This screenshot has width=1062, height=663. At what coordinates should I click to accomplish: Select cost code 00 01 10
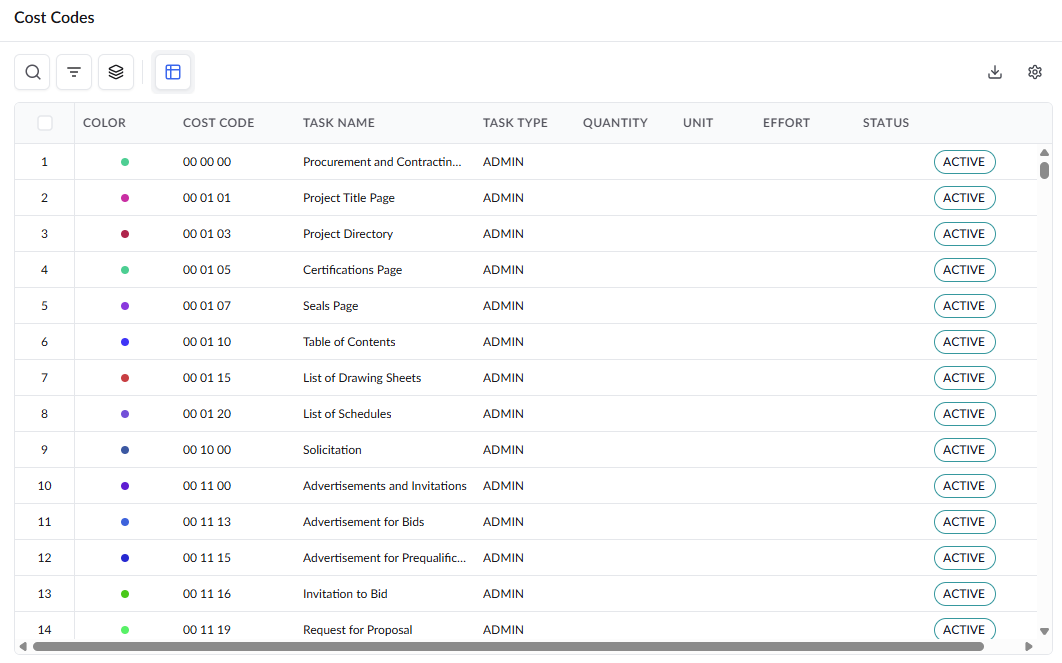click(x=207, y=342)
